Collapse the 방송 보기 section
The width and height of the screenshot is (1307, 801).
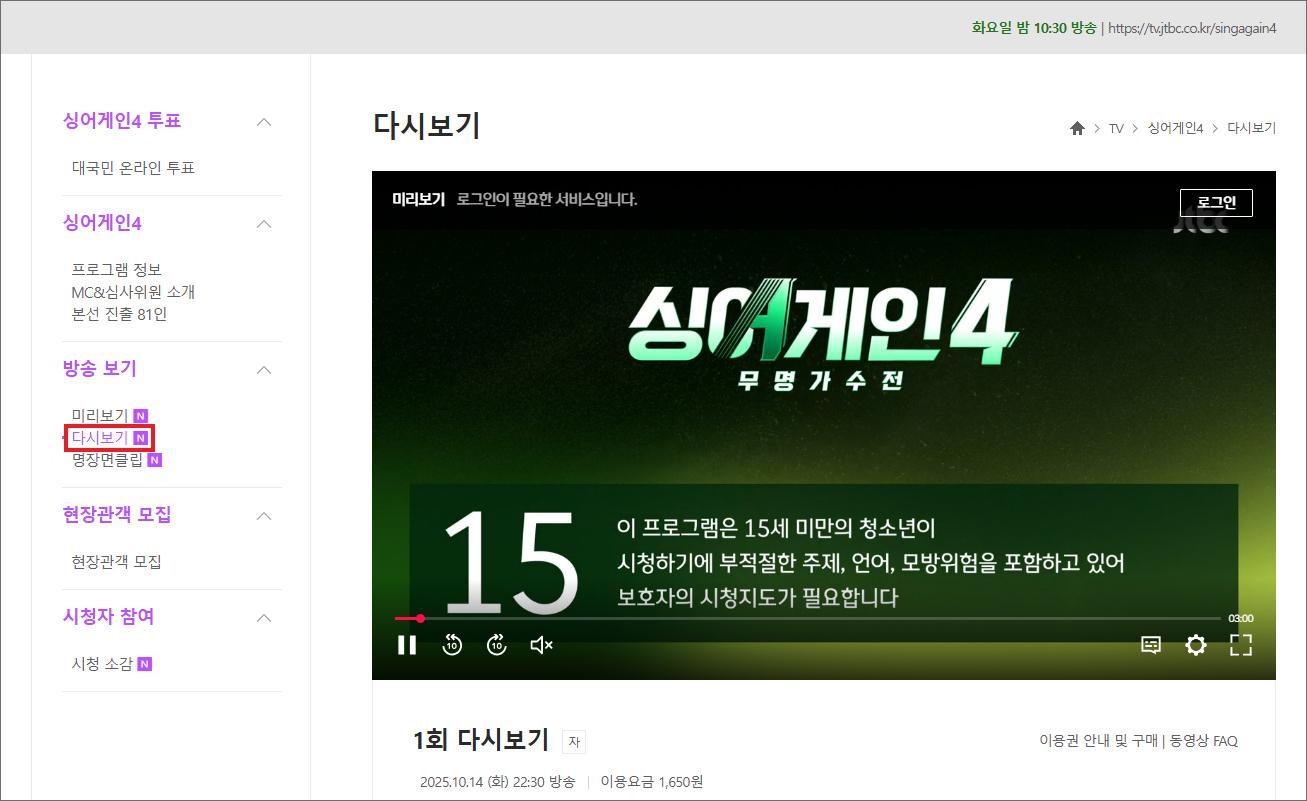[x=264, y=370]
